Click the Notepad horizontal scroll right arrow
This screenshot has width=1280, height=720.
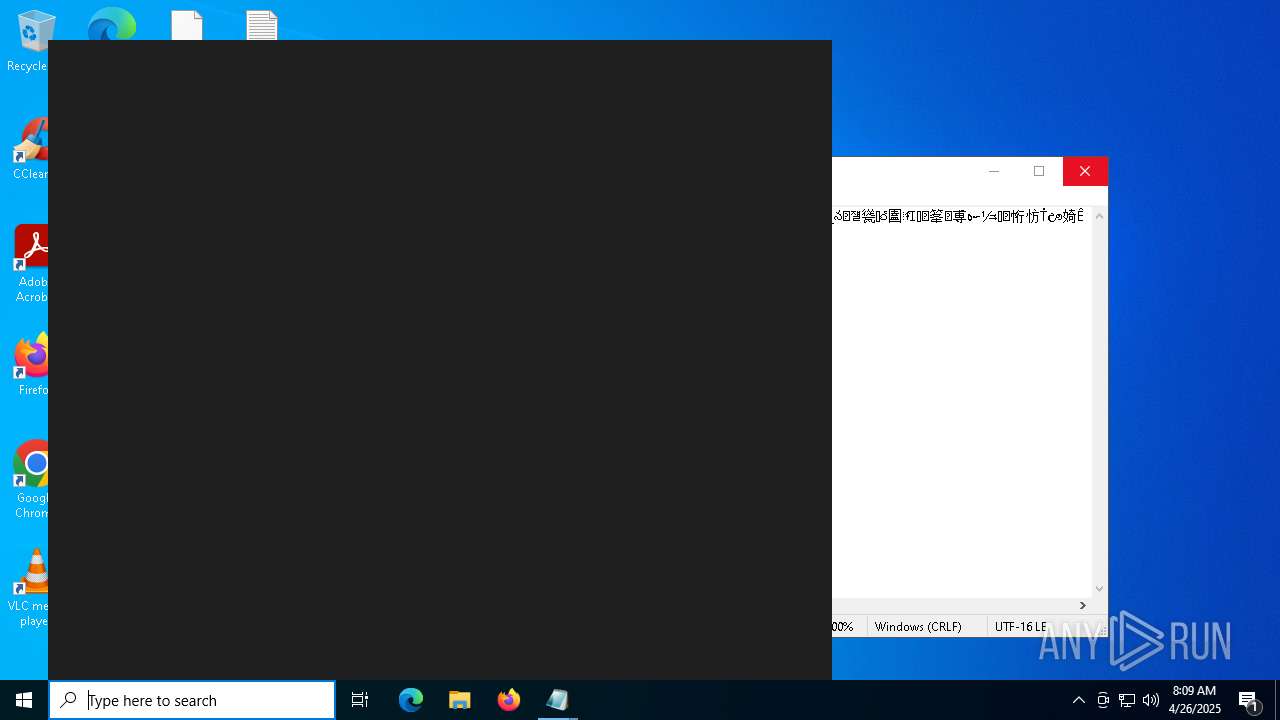pos(1082,605)
